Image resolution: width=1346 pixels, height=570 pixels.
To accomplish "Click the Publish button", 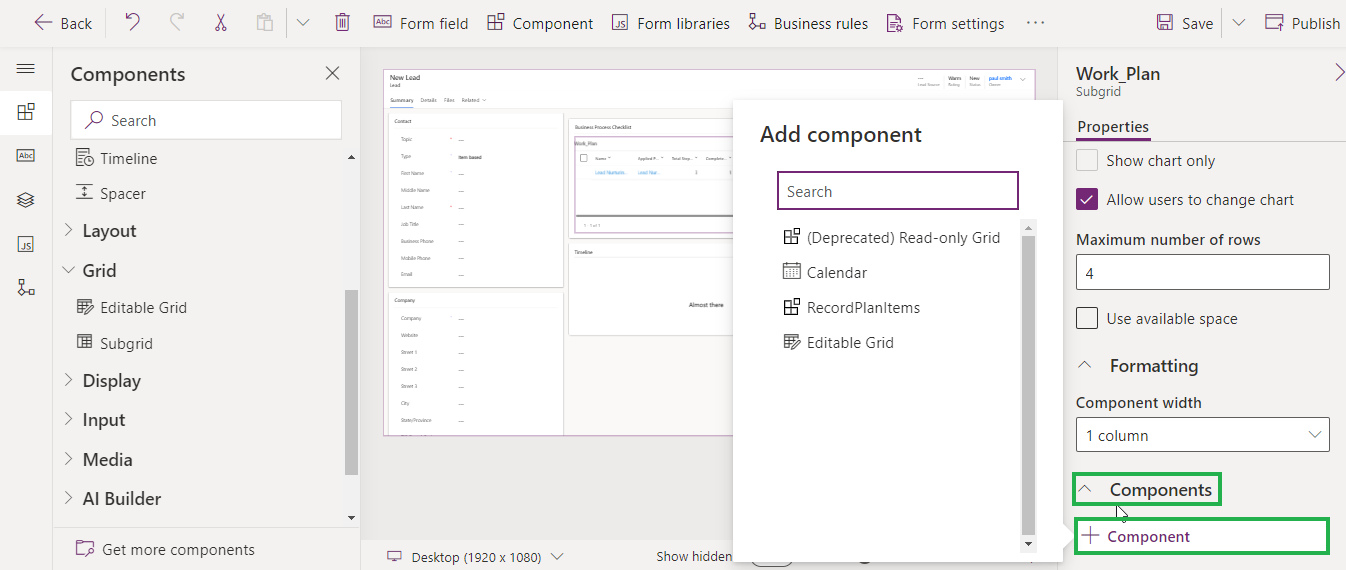I will click(x=1303, y=23).
